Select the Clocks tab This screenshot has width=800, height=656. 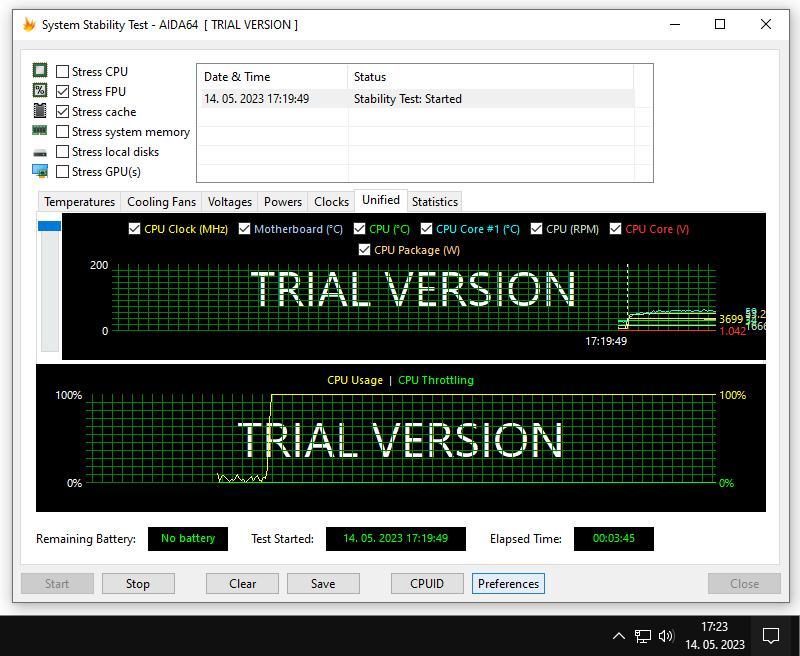click(331, 201)
